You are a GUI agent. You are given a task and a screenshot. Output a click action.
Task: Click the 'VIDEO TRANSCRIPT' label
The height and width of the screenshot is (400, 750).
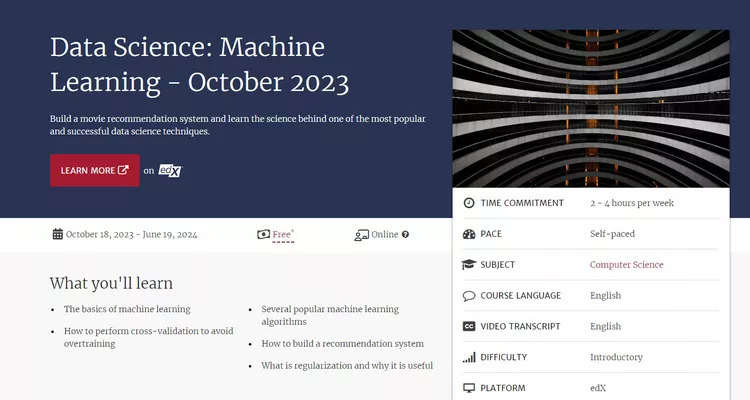click(520, 326)
